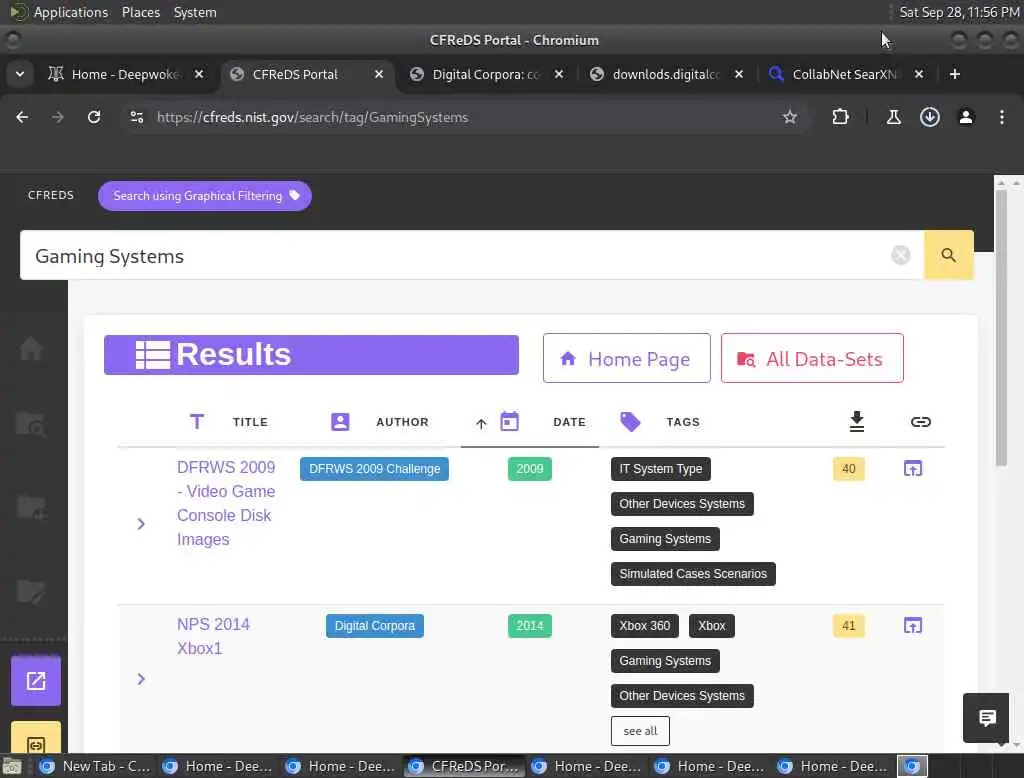Open the Places menu
The width and height of the screenshot is (1024, 778).
(x=140, y=12)
